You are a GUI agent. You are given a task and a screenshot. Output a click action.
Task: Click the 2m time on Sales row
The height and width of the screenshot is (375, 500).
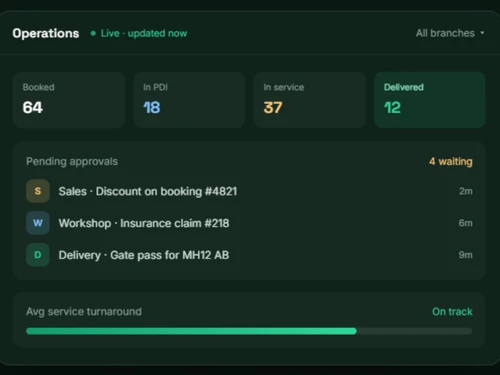(466, 191)
